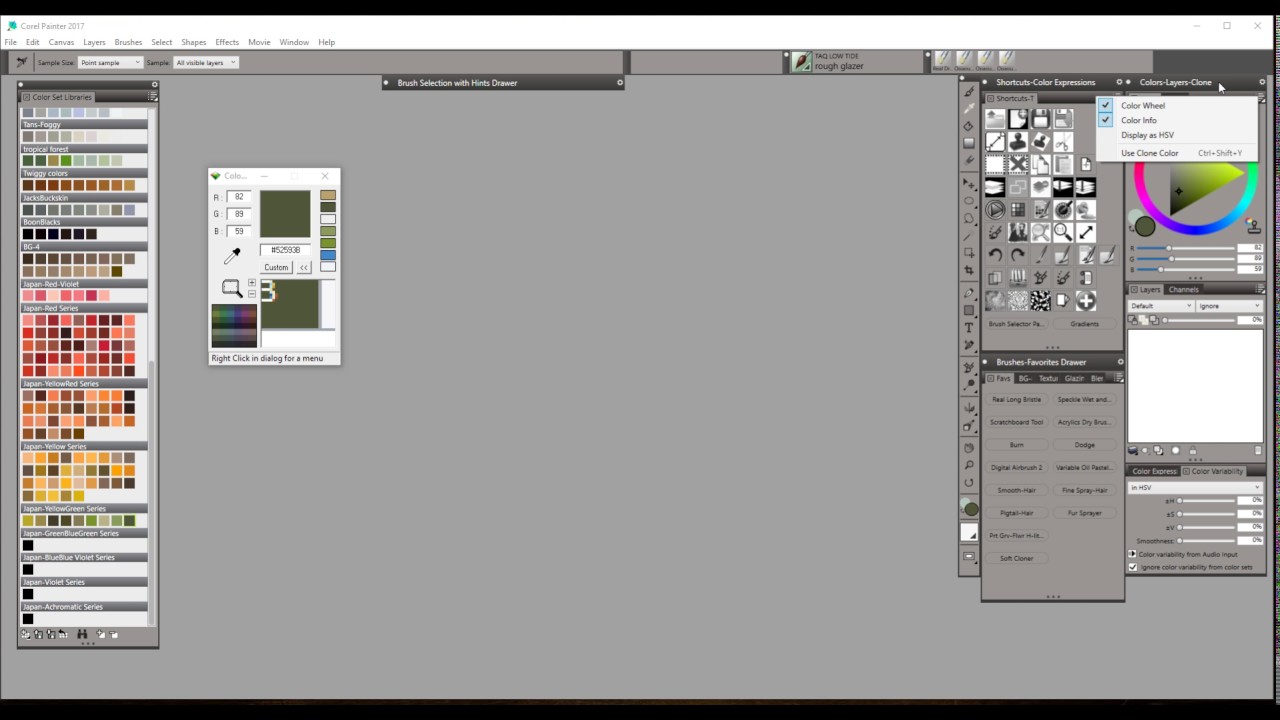Click the scissors Cut icon in Shortcuts
This screenshot has height=720, width=1280.
(1063, 142)
